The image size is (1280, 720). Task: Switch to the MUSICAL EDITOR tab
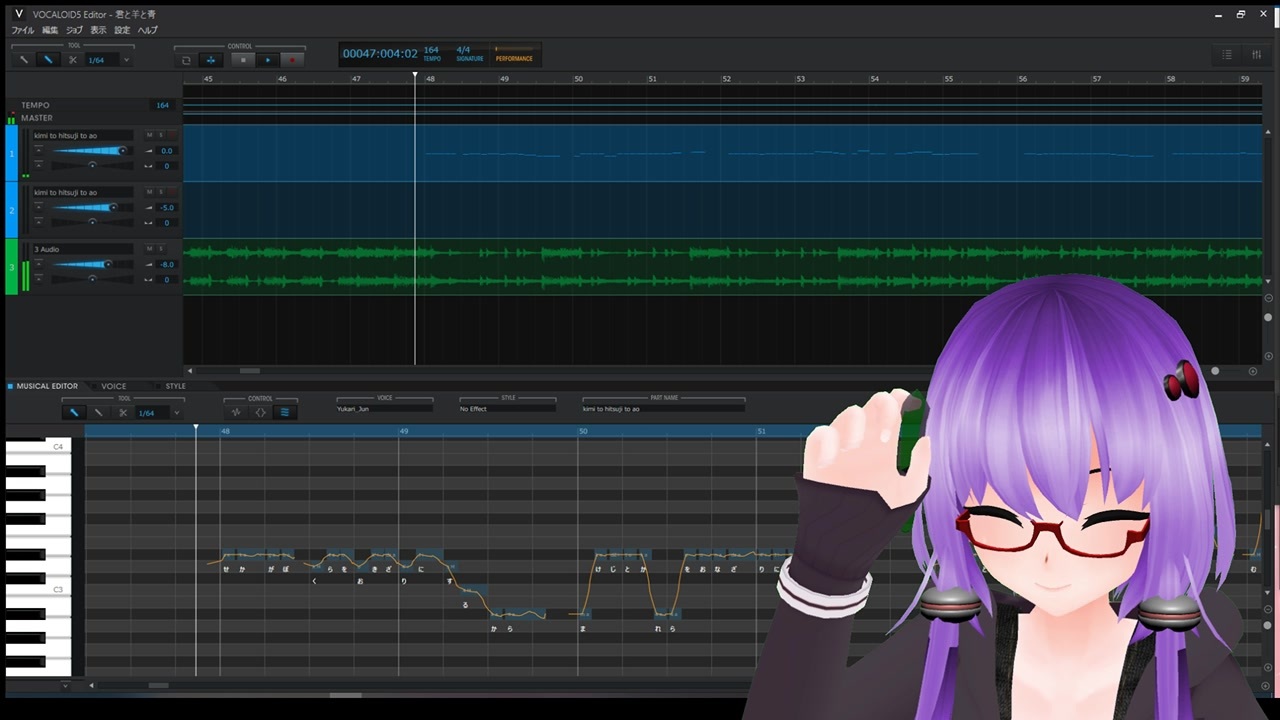pos(47,386)
